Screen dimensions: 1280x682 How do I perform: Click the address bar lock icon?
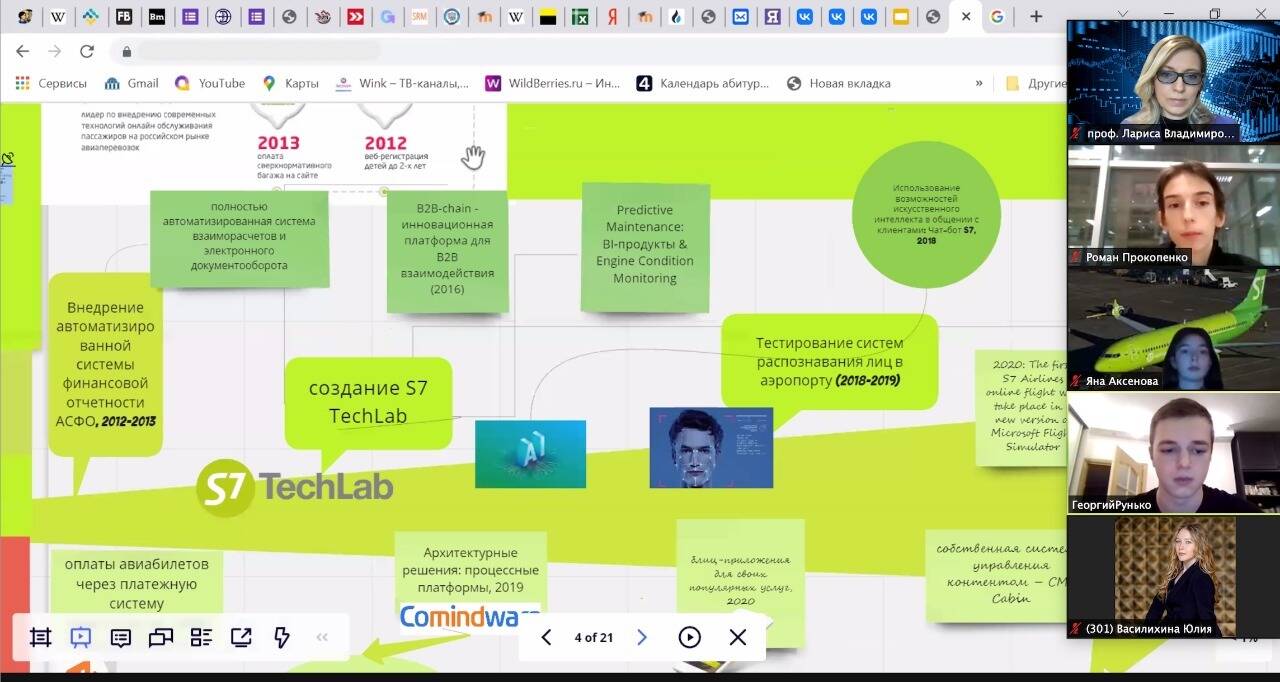[x=126, y=51]
